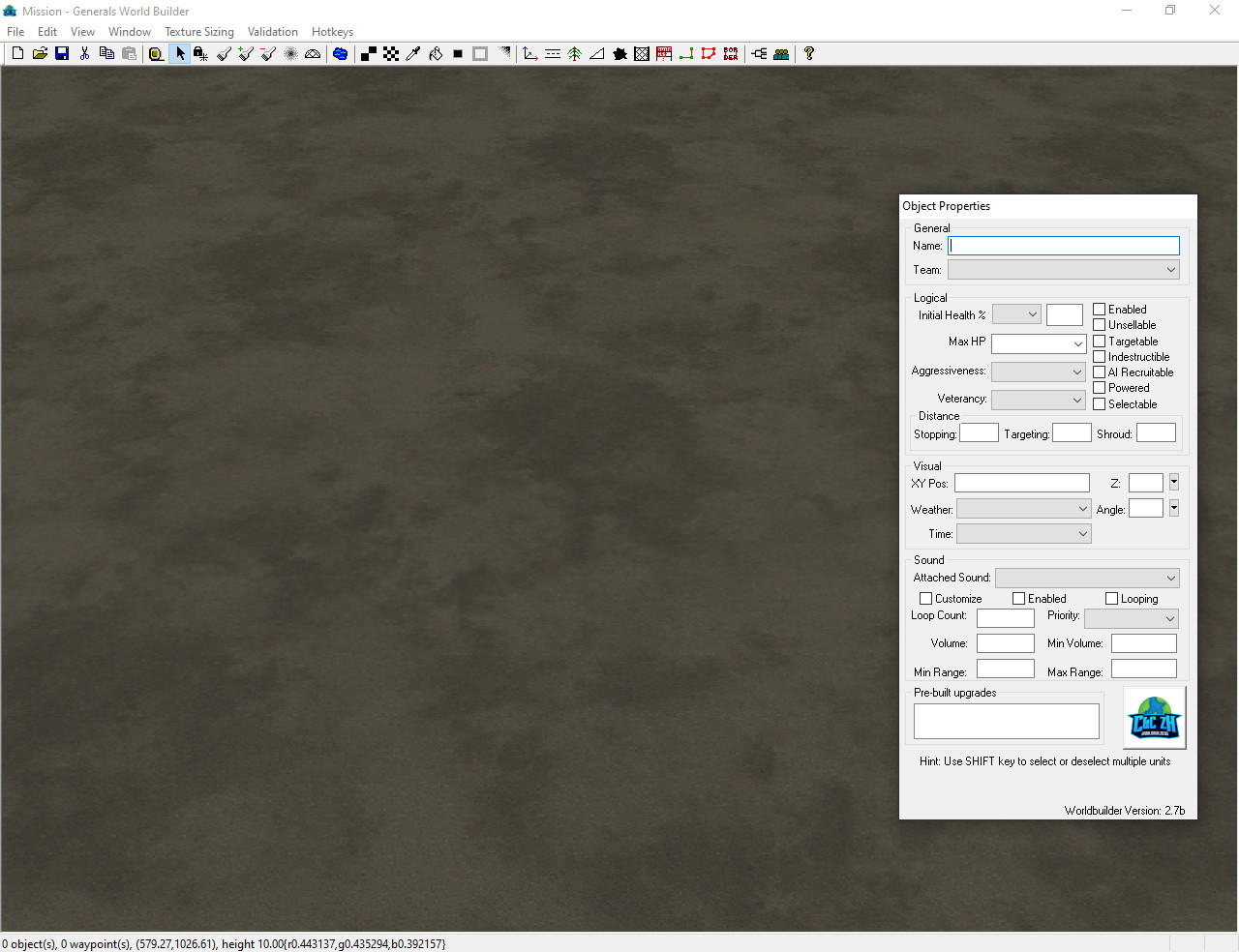
Task: Click the red polygon trigger area tool
Action: (x=709, y=54)
